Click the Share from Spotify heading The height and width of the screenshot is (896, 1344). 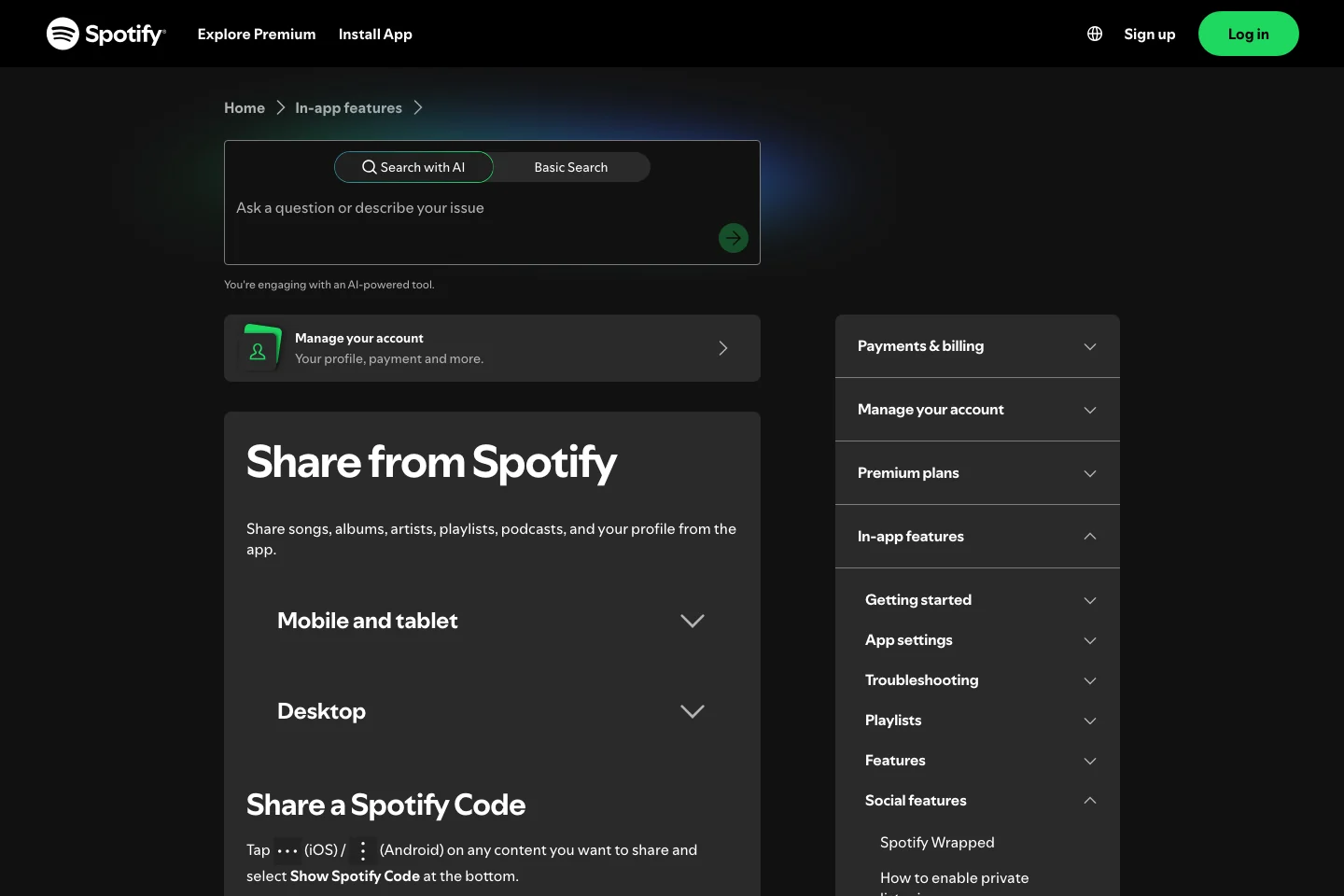[431, 462]
